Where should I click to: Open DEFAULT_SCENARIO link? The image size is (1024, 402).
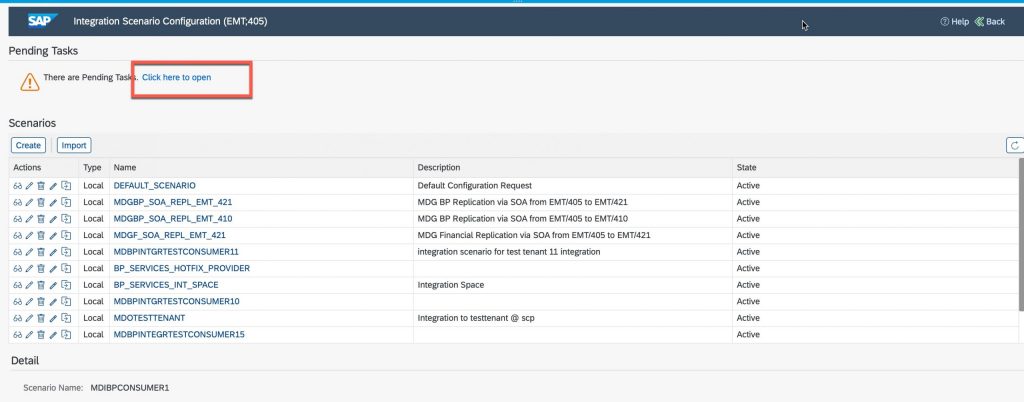click(154, 186)
